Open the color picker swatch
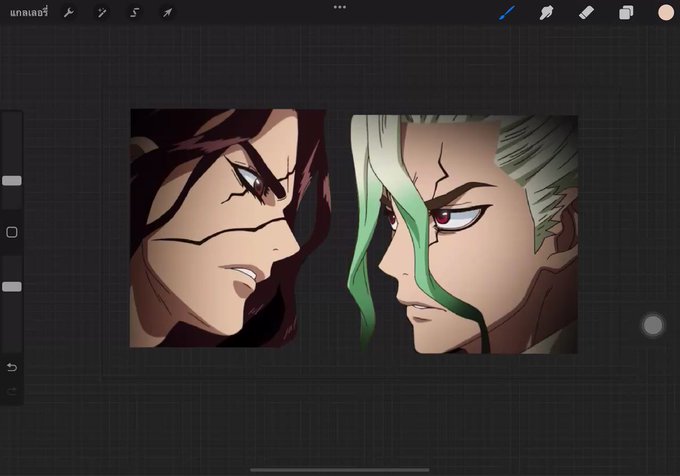The image size is (680, 476). pos(666,13)
